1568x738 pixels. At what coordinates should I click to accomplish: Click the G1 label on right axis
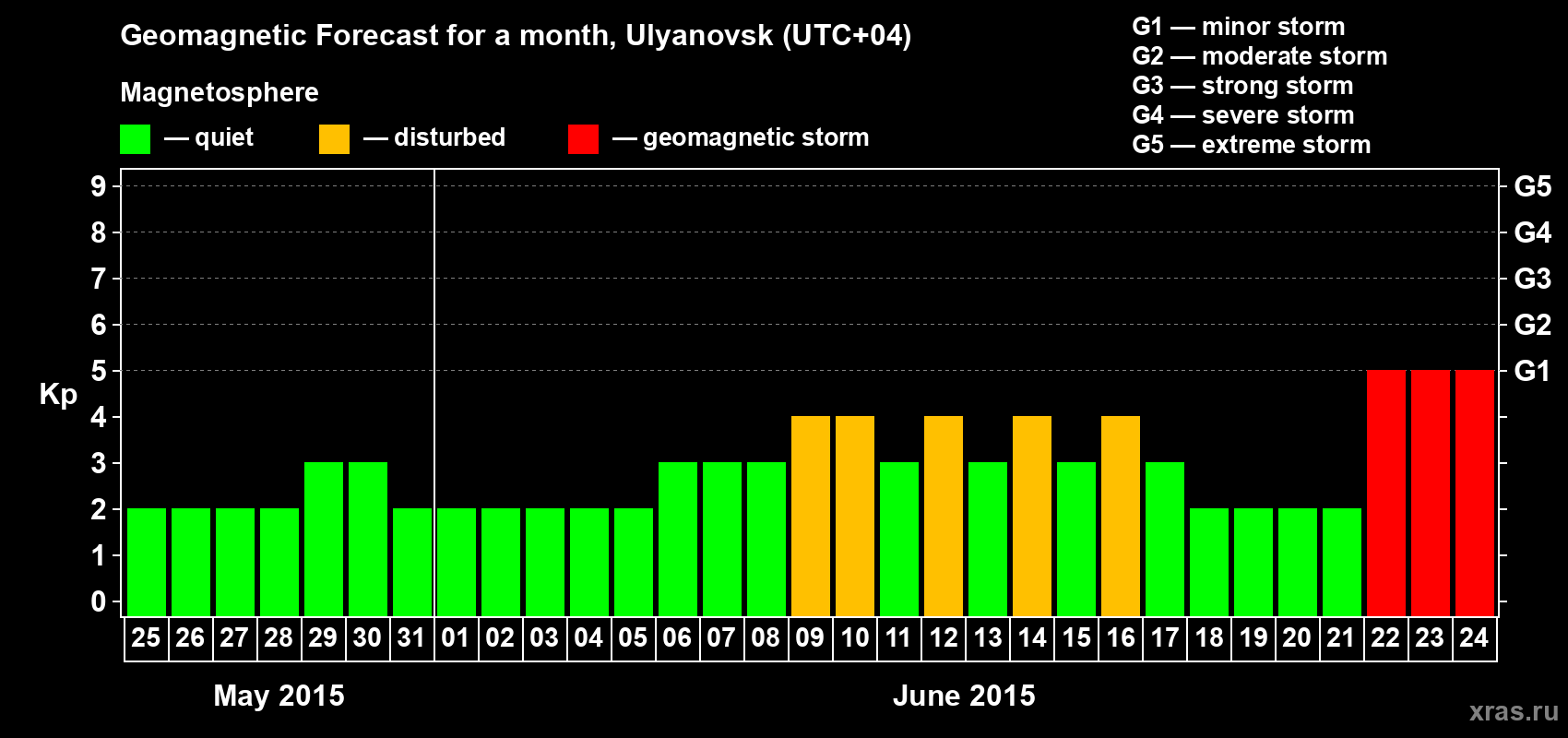(1532, 371)
